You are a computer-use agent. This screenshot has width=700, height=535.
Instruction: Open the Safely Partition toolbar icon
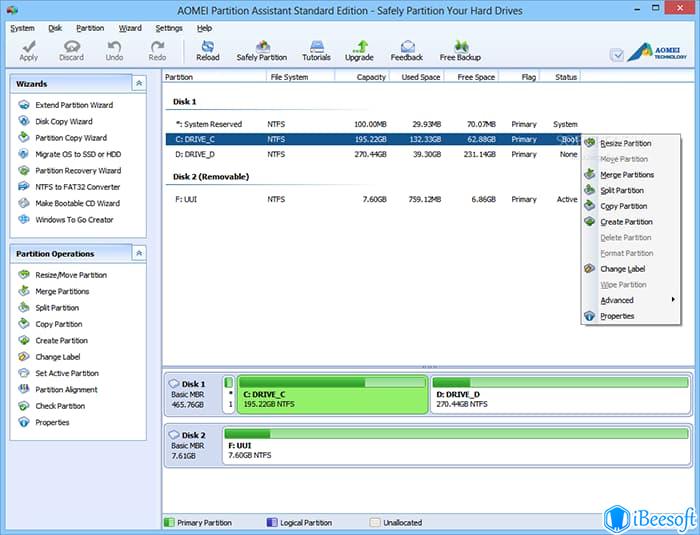coord(262,51)
